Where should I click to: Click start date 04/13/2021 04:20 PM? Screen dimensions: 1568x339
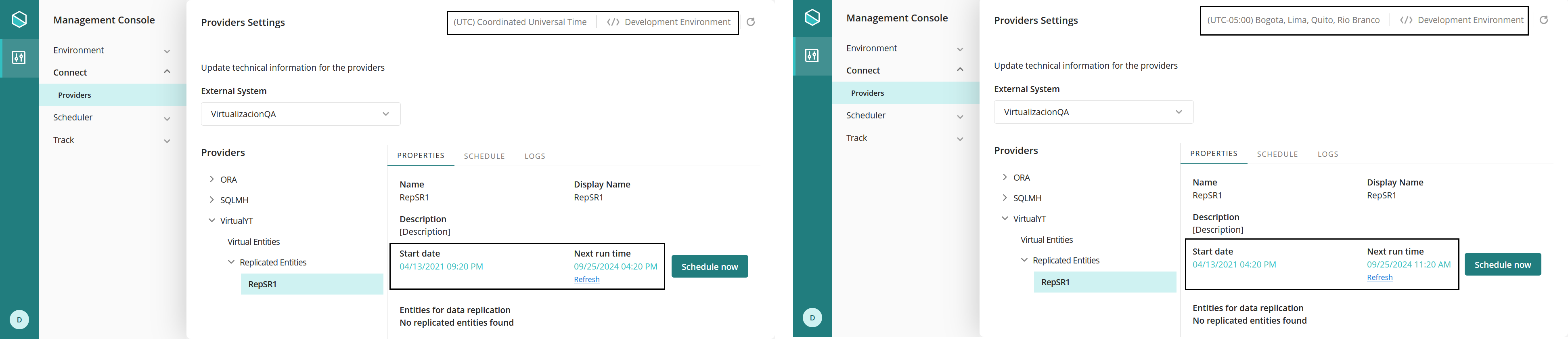[x=1235, y=265]
